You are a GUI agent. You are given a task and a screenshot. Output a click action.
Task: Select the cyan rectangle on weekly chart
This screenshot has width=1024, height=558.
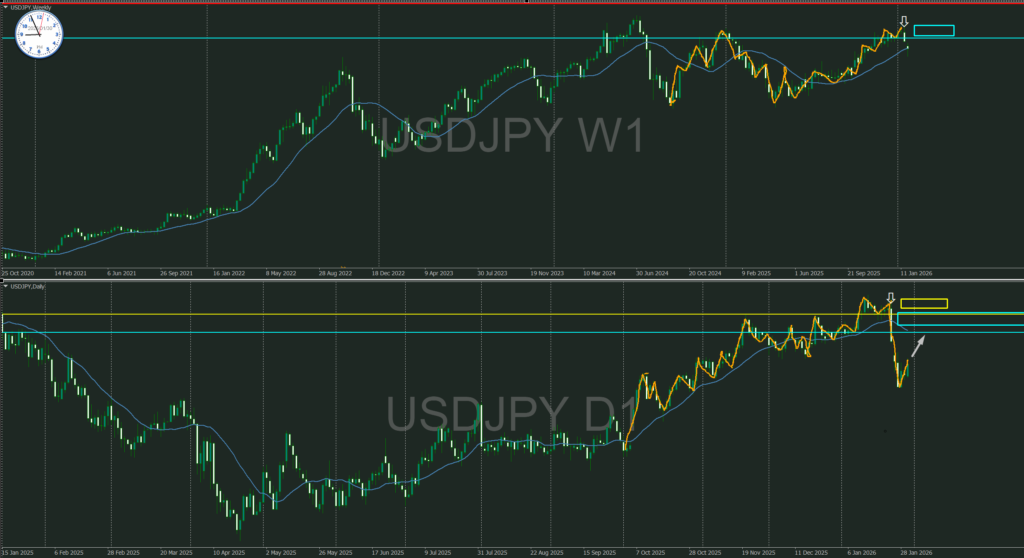click(x=934, y=30)
